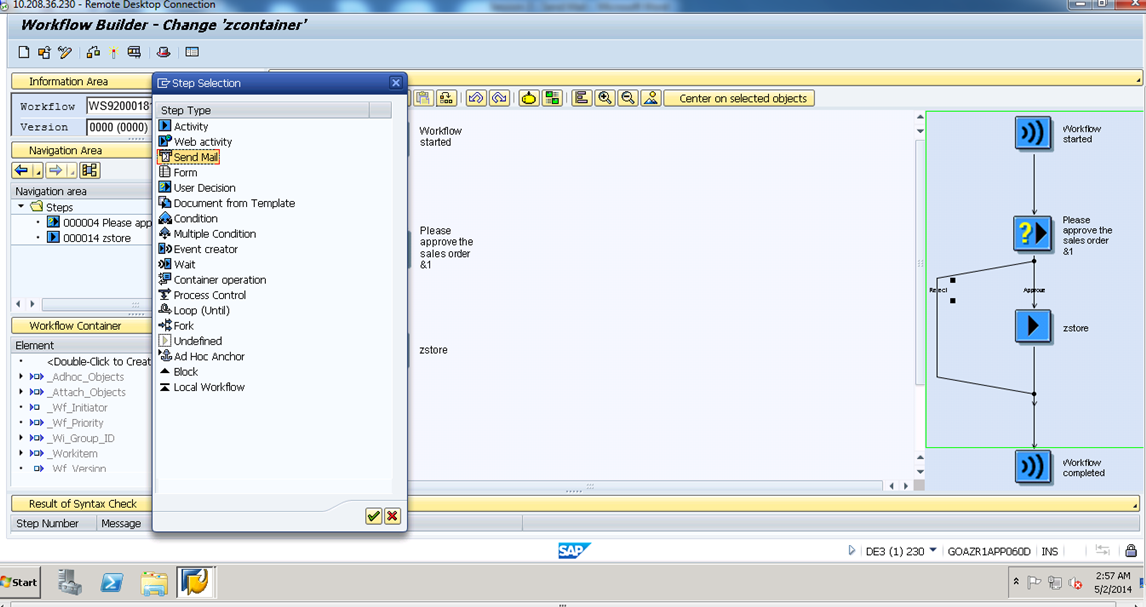Select the User Decision step type
Image resolution: width=1146 pixels, height=607 pixels.
tap(203, 187)
